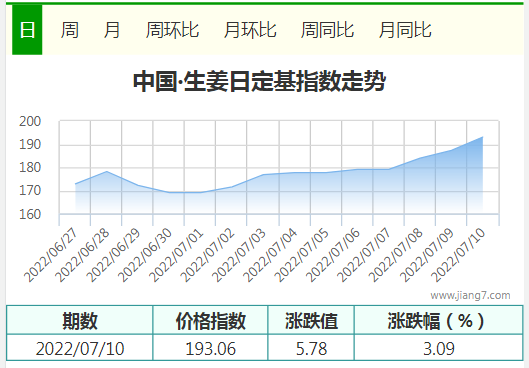Click the 2022/07/08 x-axis date label

point(396,255)
